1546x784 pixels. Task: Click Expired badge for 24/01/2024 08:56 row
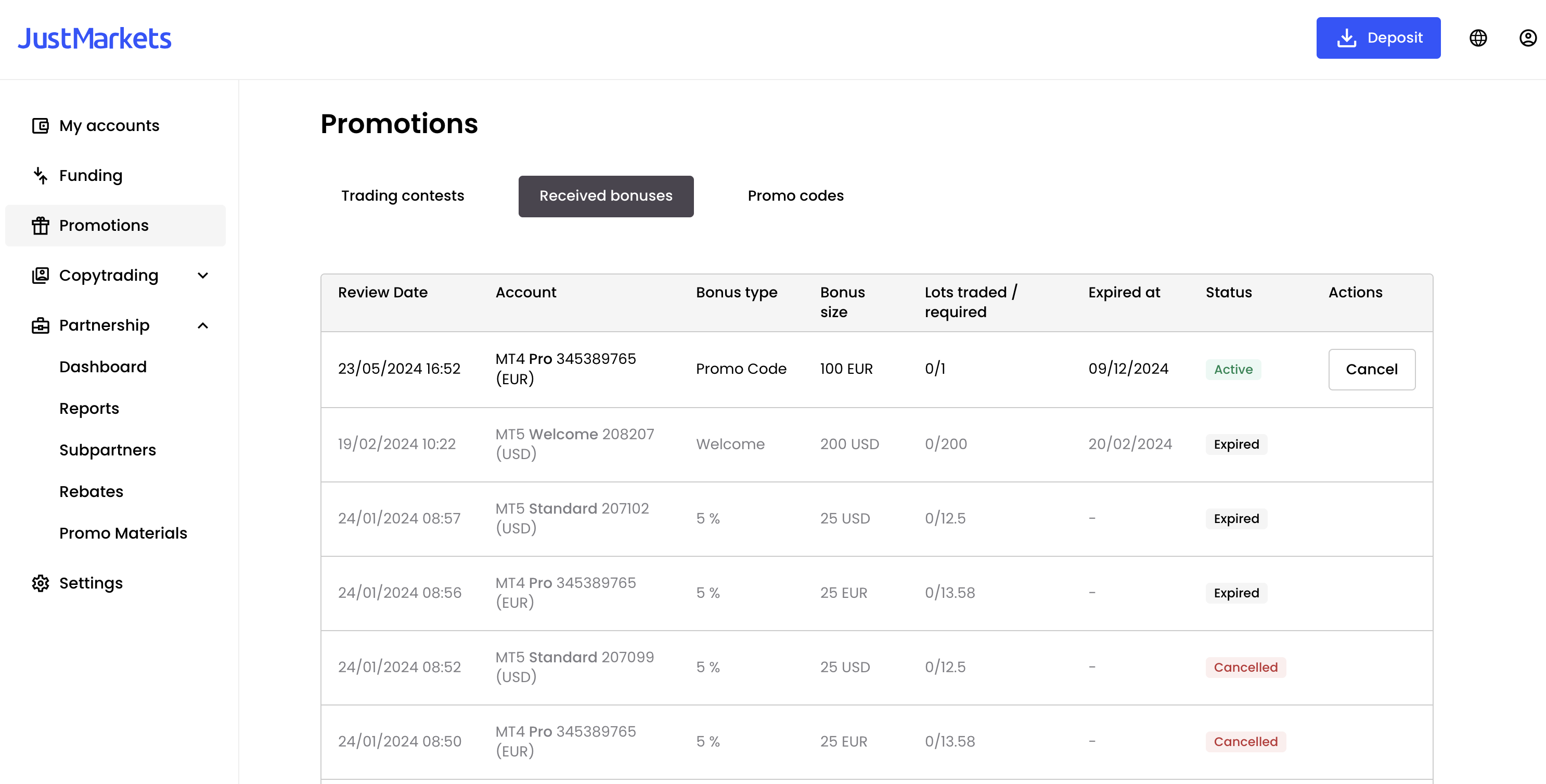pyautogui.click(x=1236, y=593)
